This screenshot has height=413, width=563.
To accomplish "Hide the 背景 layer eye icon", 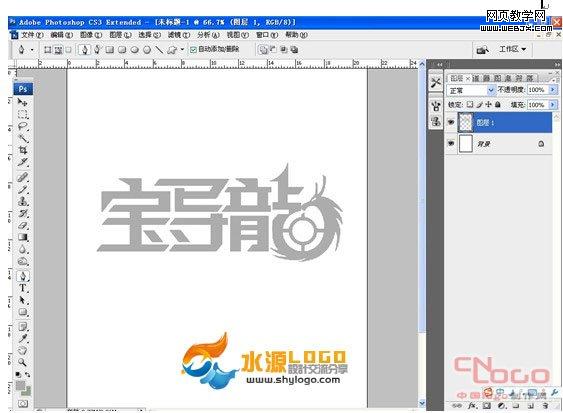I will [x=451, y=144].
